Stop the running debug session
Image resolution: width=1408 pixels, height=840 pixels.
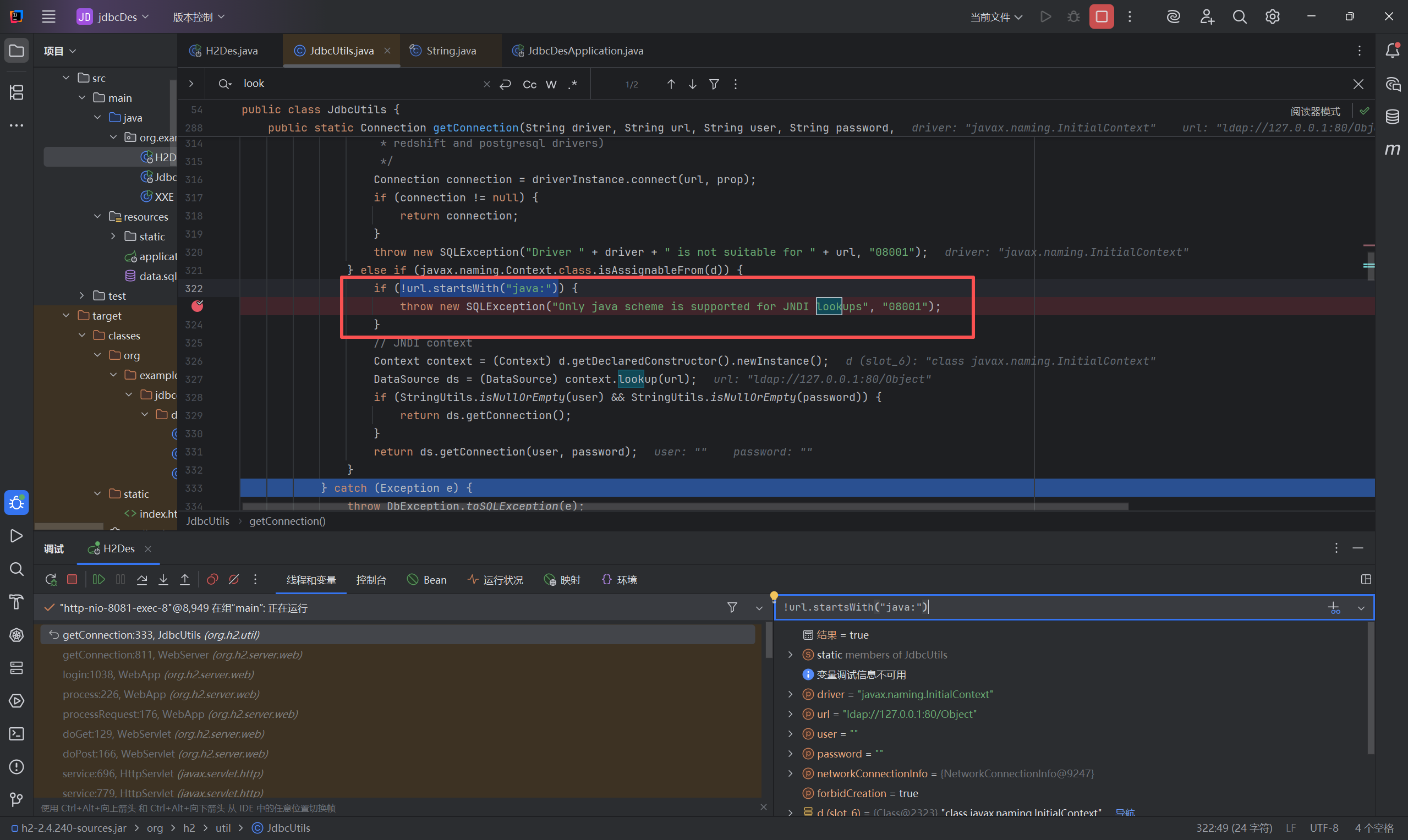point(72,580)
